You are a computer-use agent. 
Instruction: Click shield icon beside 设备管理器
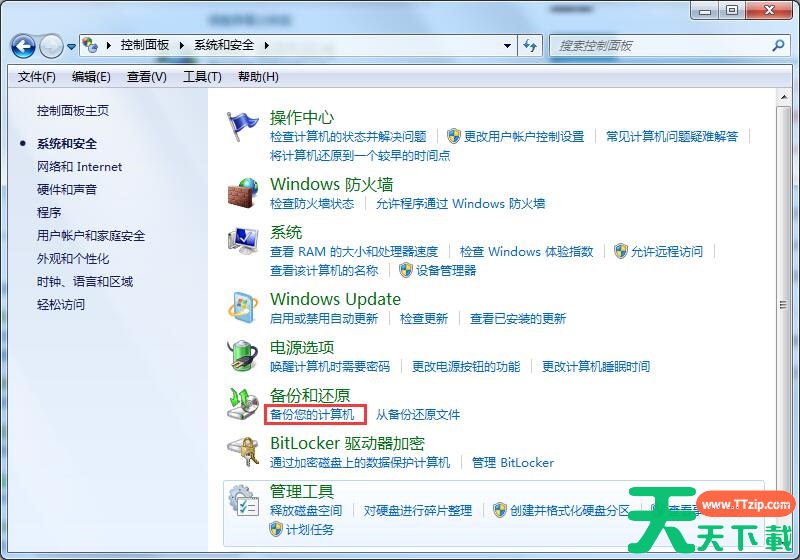[x=406, y=270]
